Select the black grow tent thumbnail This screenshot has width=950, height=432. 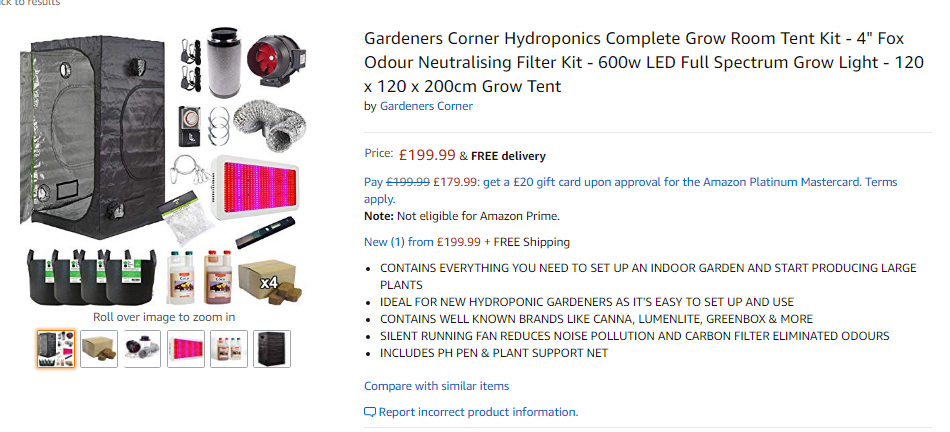coord(271,349)
